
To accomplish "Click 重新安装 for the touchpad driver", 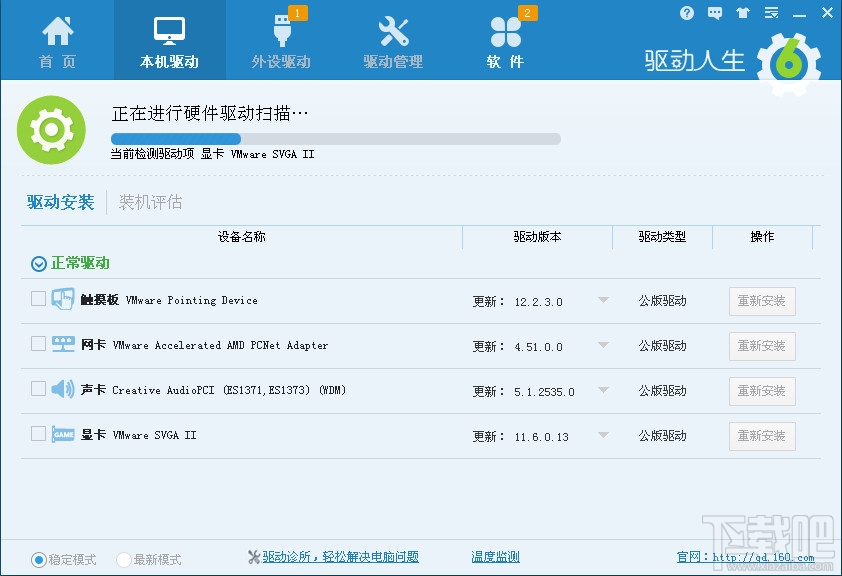I will [762, 301].
